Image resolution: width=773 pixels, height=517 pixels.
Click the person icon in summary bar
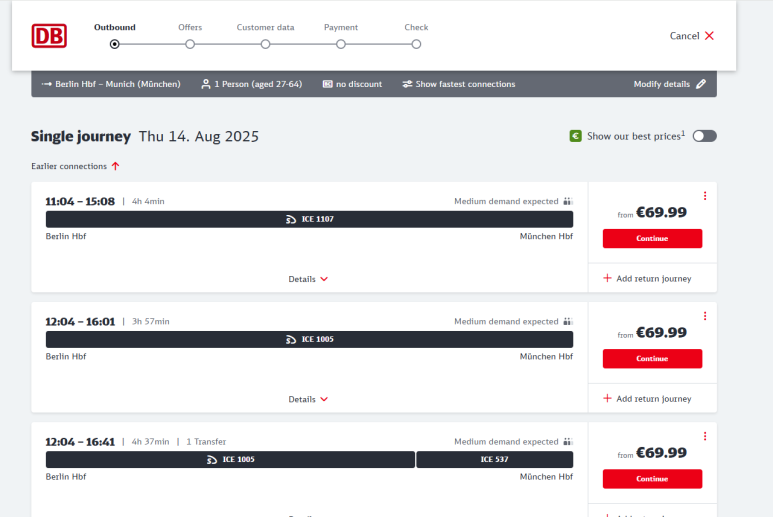(x=206, y=84)
